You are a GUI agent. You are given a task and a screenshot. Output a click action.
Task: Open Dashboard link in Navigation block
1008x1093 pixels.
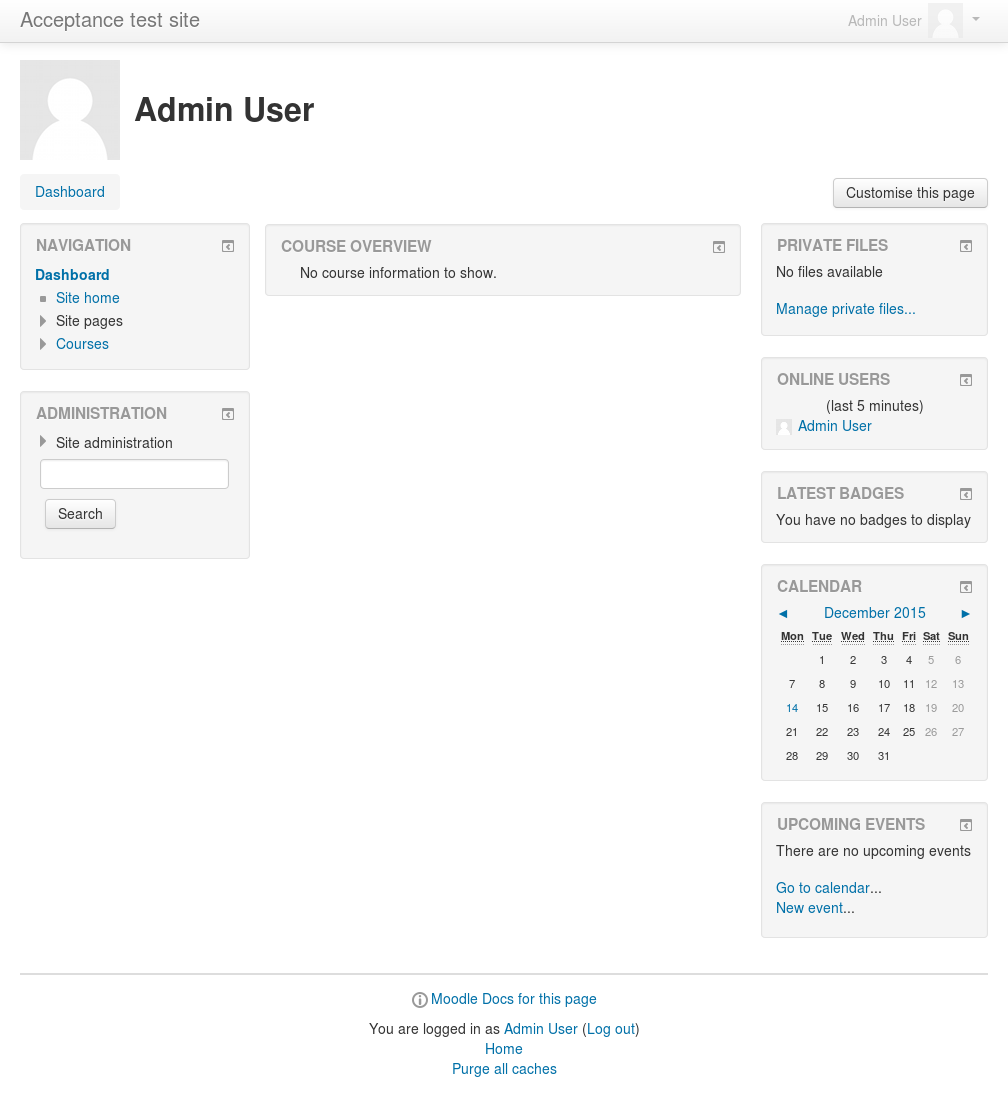[x=72, y=275]
